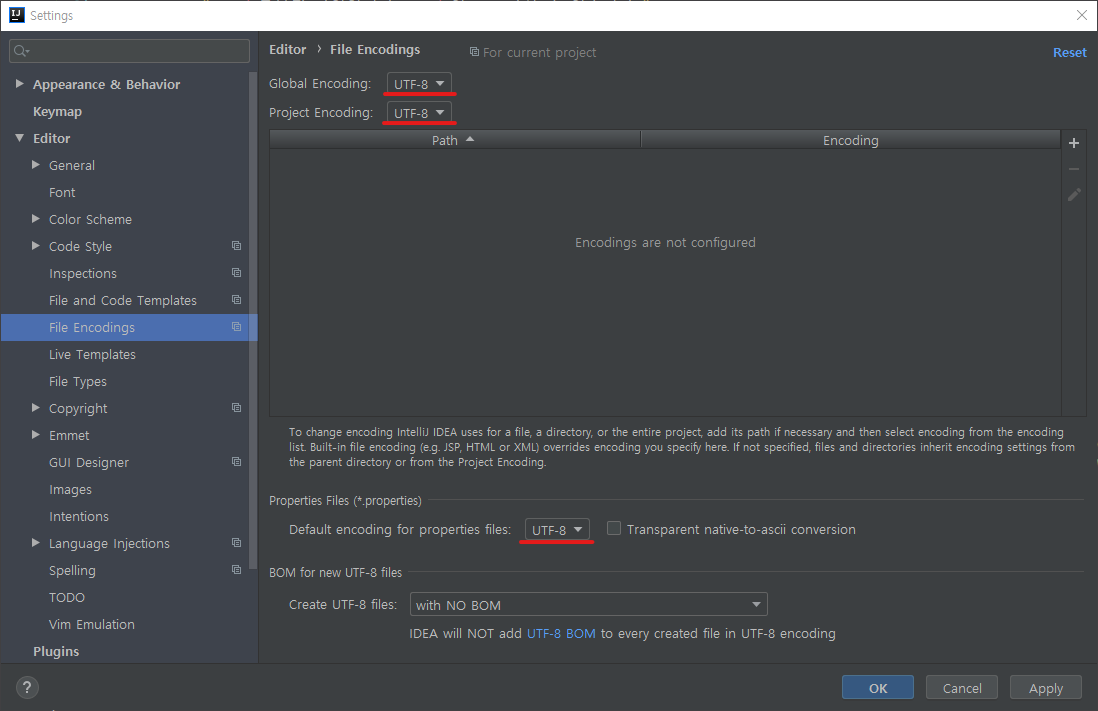
Task: Click the IntelliJ IDEA logo in title bar
Action: [17, 15]
